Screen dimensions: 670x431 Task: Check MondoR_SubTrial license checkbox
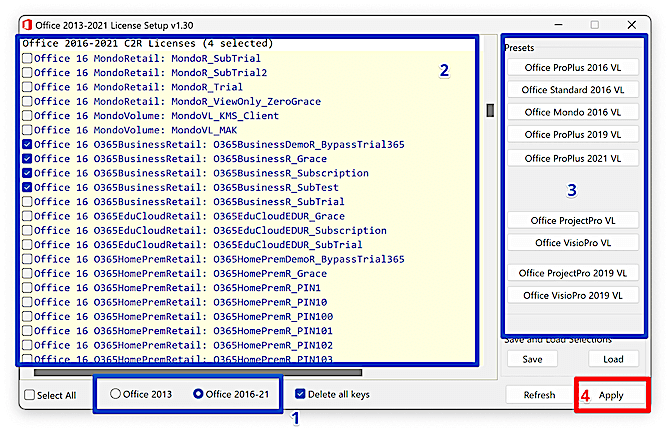point(27,58)
